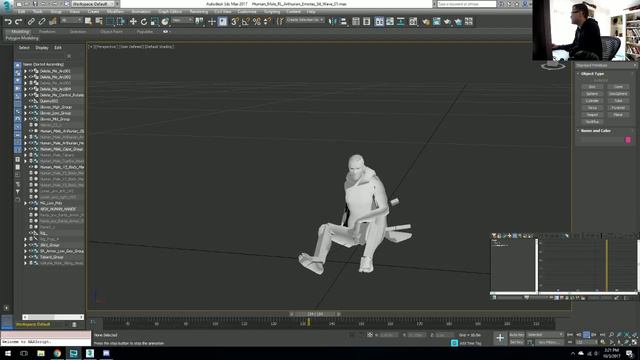Open the Modifiers menu
Screen dimensions: 640x360
point(115,12)
